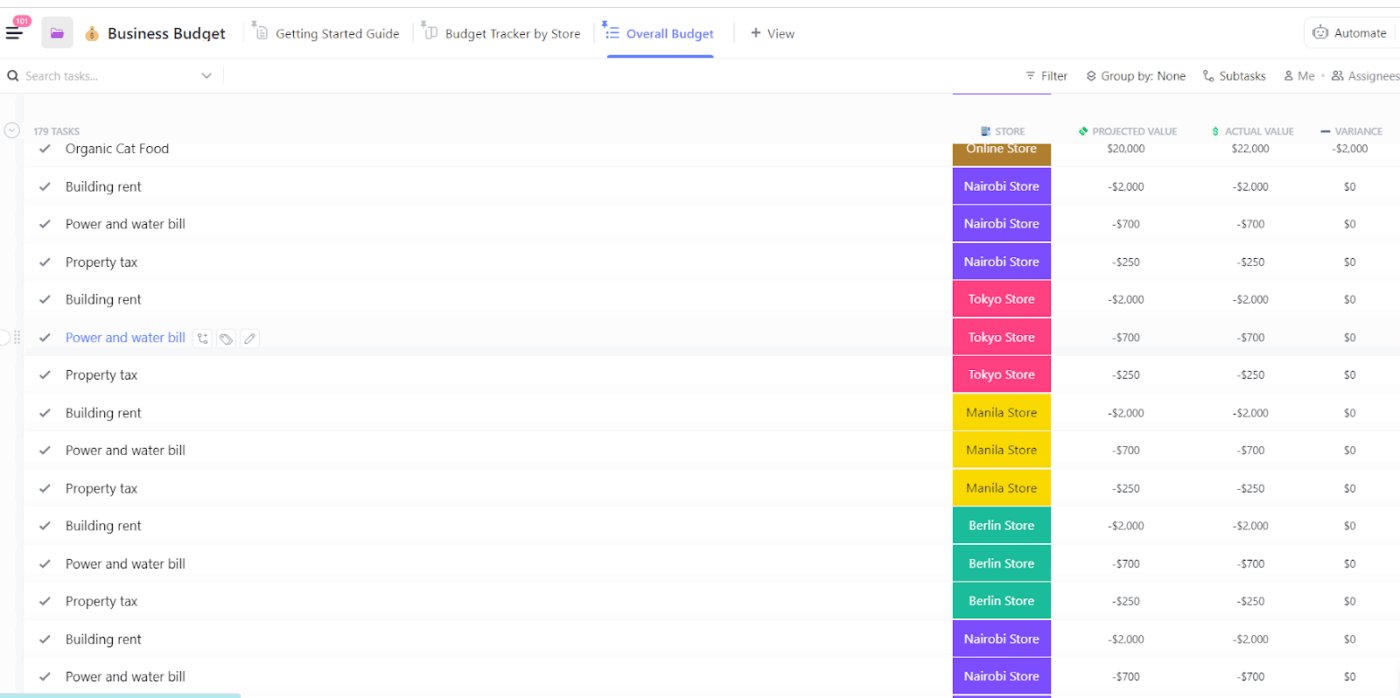
Task: Toggle the checkmark on Organic Cat Food
Action: click(x=45, y=148)
